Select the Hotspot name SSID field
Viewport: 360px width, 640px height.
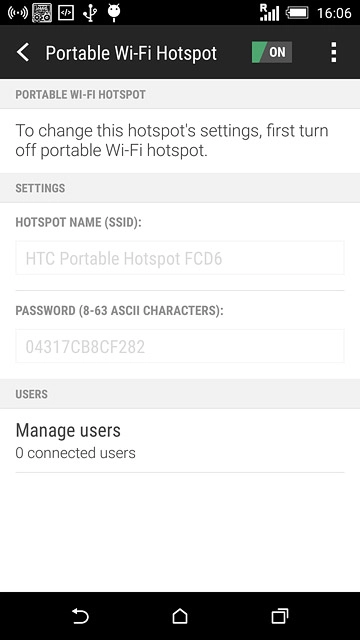point(180,258)
